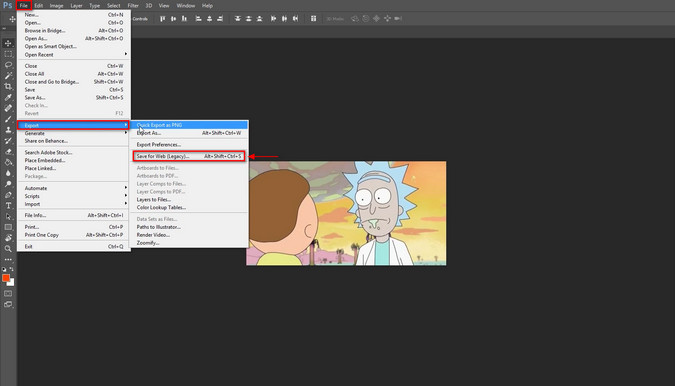Click the Rick and Morty canvas image
Screen dimensions: 675x386
pos(347,213)
